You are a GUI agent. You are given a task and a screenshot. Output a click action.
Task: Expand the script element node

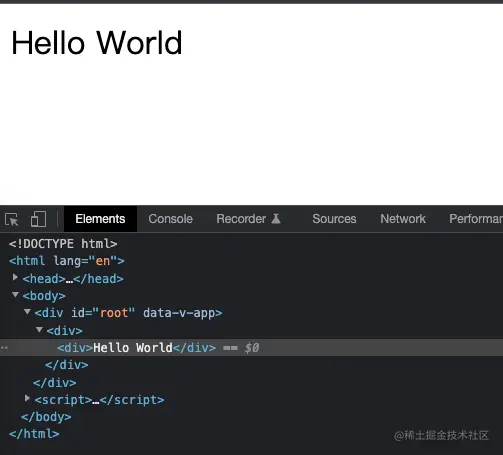(27, 399)
